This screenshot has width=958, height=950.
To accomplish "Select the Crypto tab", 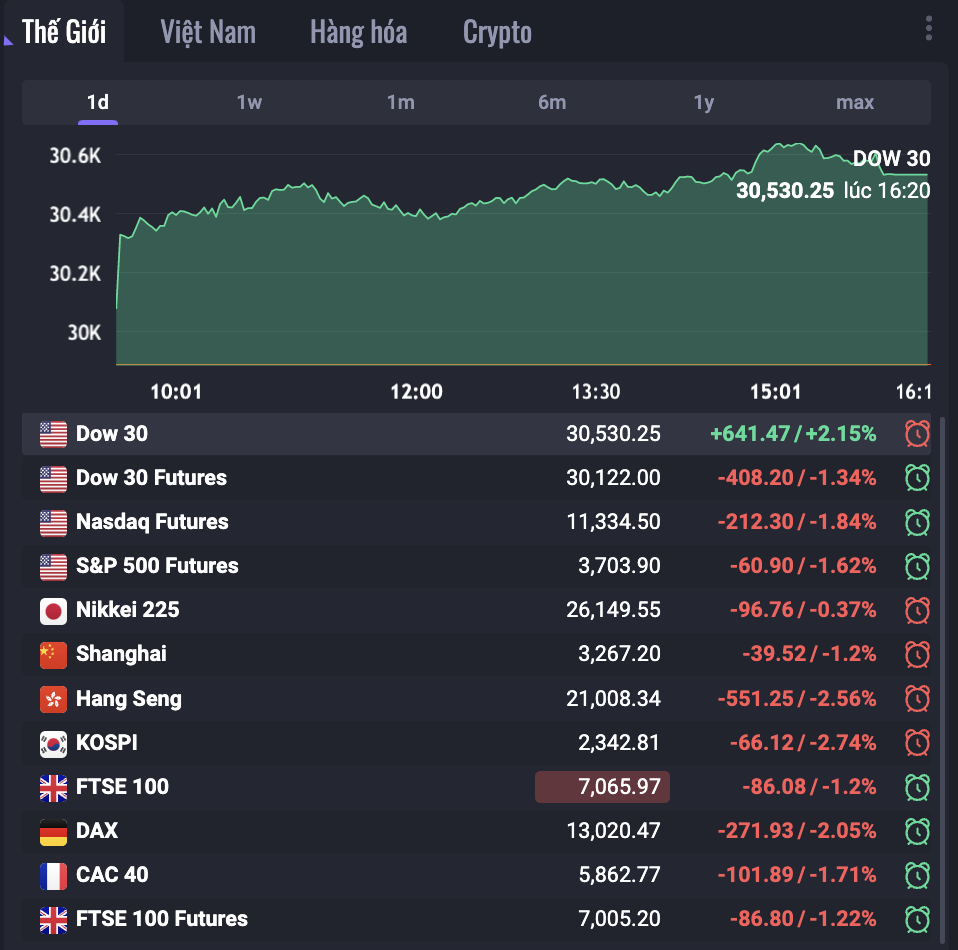I will pos(497,32).
